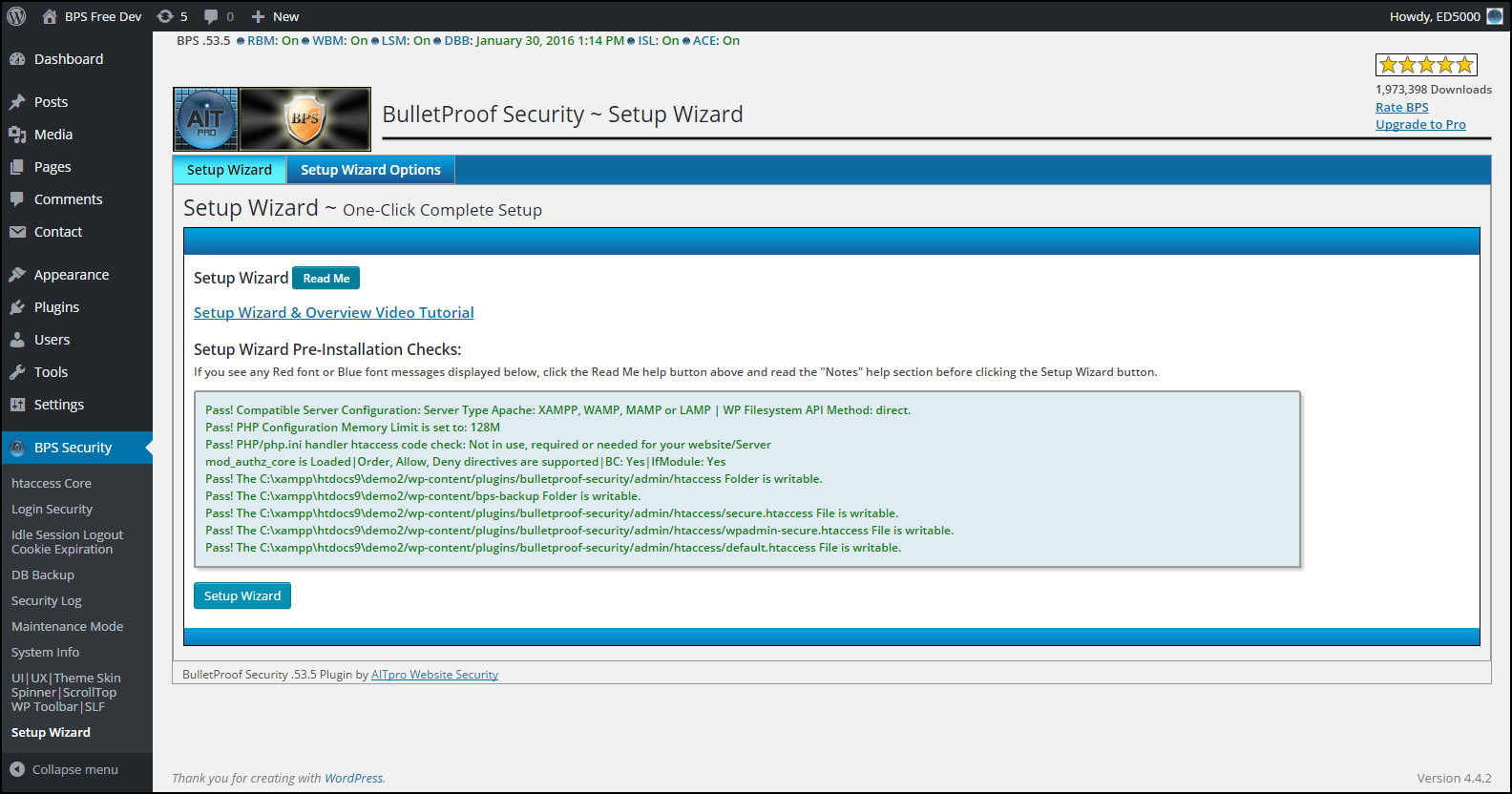1512x794 pixels.
Task: Open the updates icon showing 5
Action: pos(165,16)
